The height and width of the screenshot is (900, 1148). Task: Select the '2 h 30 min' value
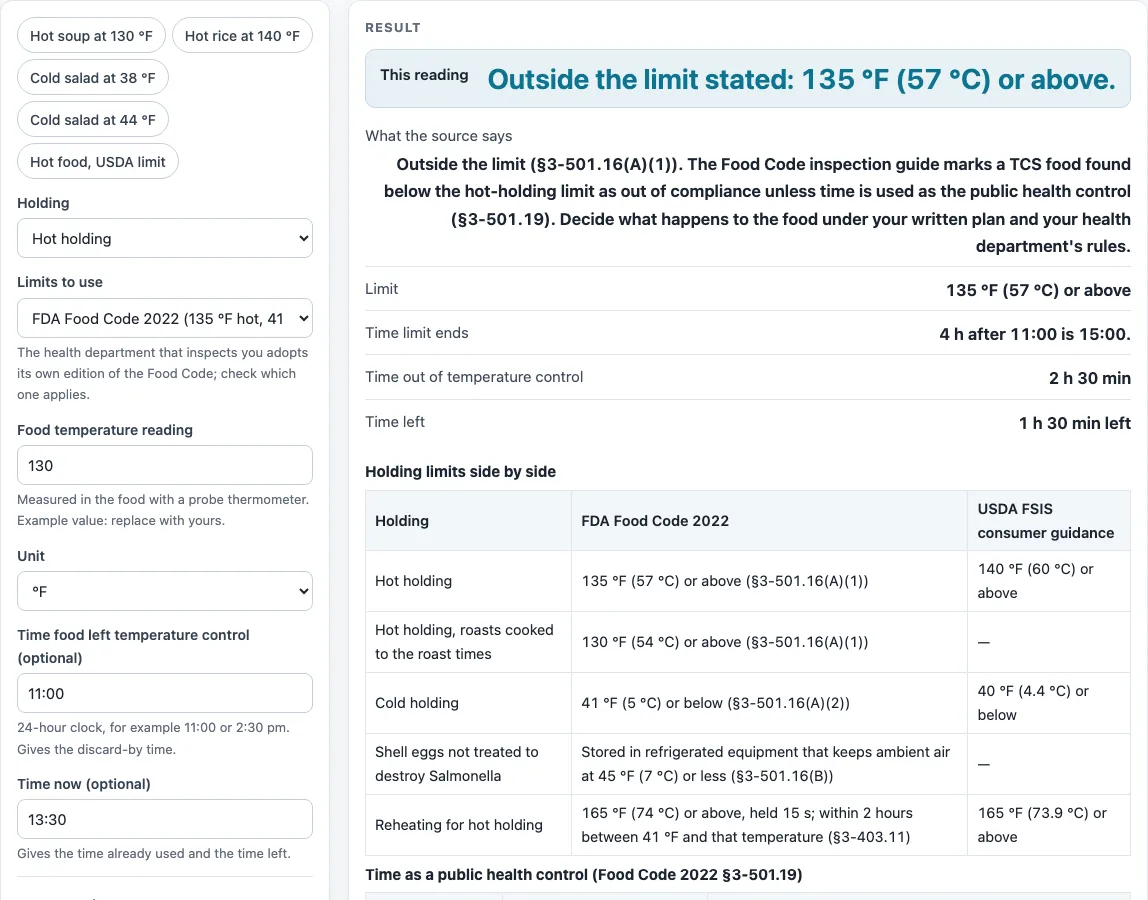pyautogui.click(x=1089, y=378)
